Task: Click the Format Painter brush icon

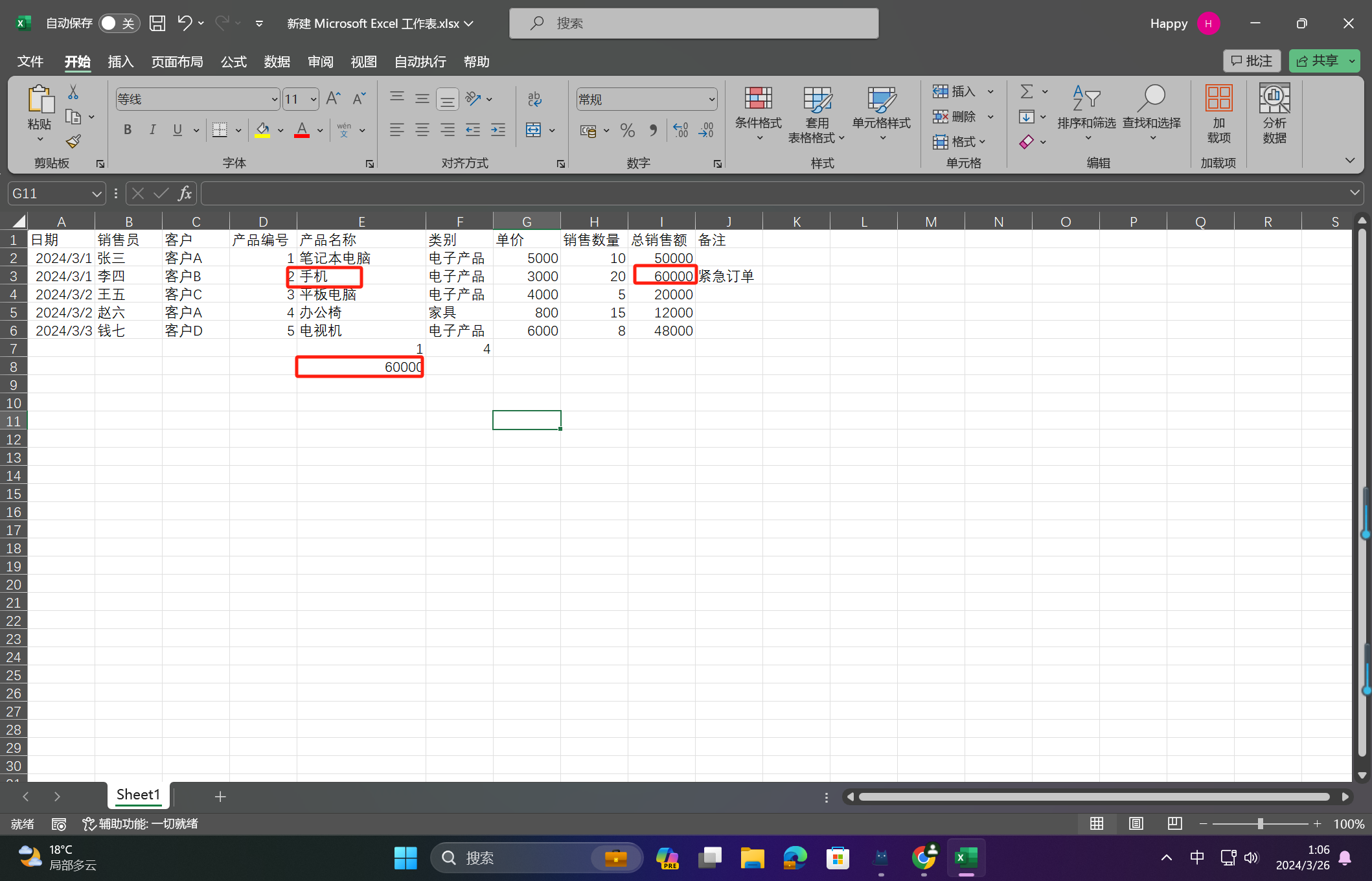Action: tap(73, 141)
